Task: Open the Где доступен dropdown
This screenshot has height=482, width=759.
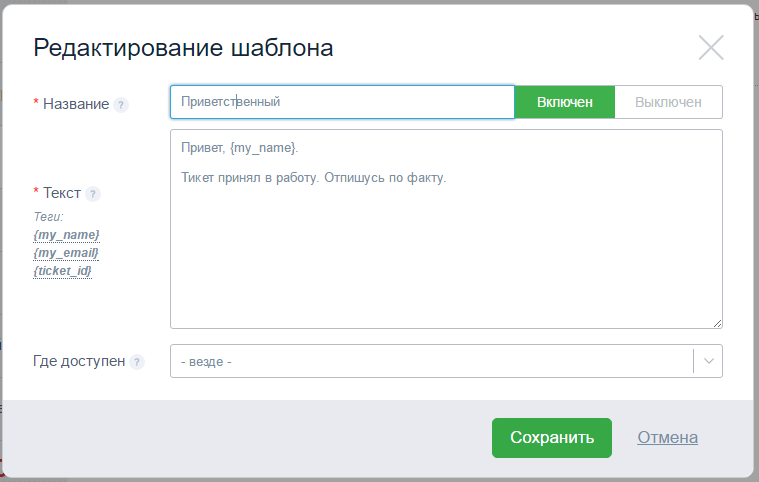Action: tap(446, 361)
